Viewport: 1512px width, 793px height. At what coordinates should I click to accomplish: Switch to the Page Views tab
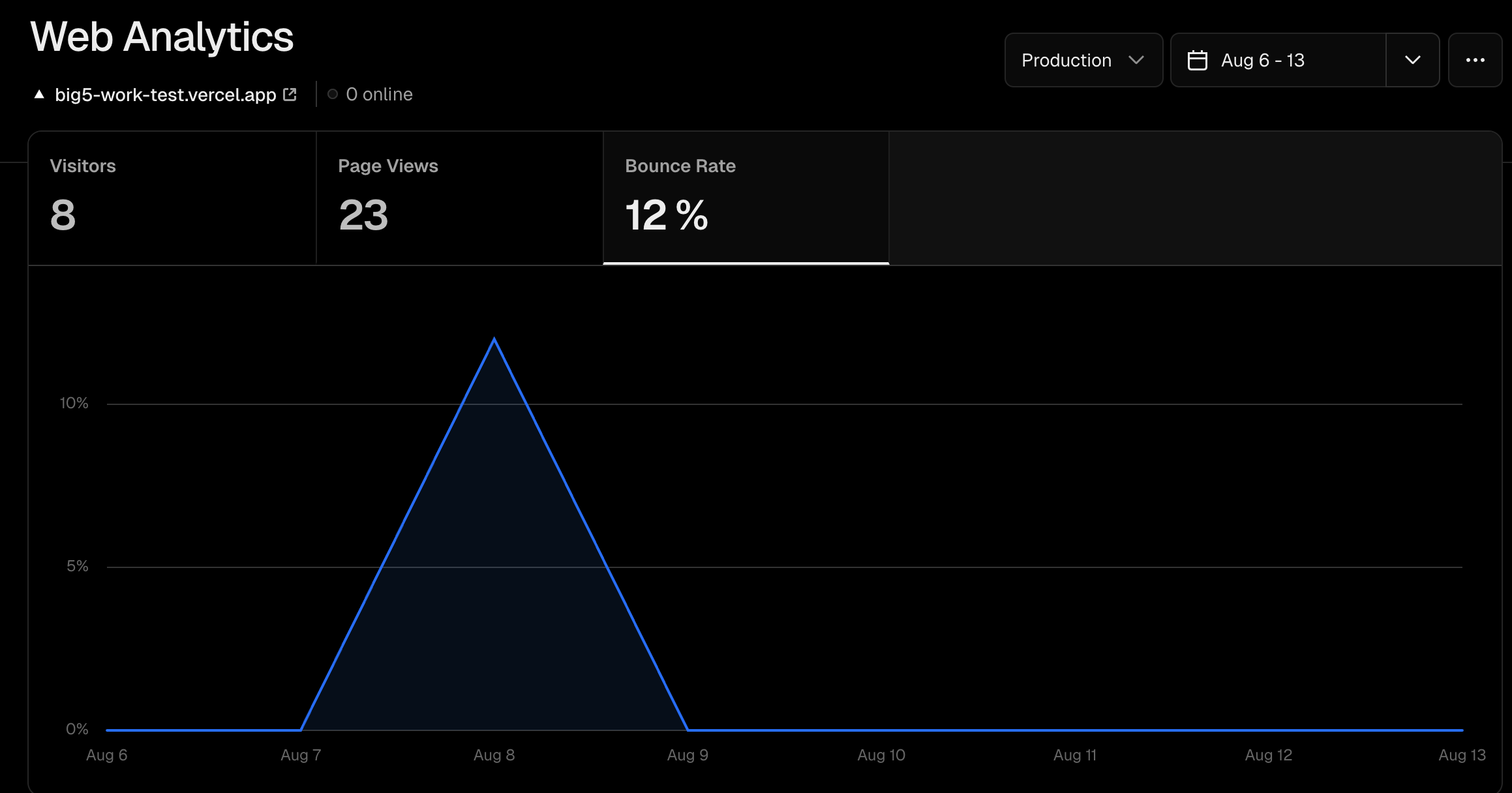click(459, 198)
